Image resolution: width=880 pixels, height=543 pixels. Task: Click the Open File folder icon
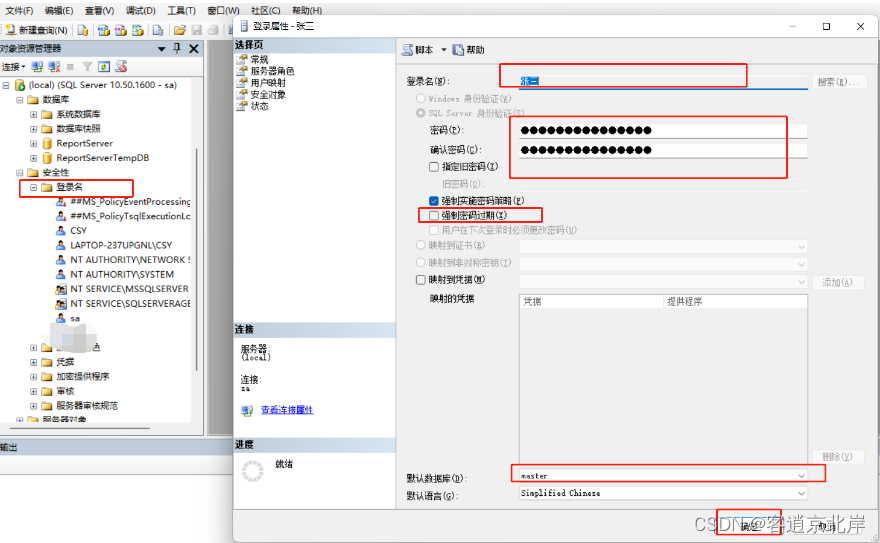(x=180, y=30)
